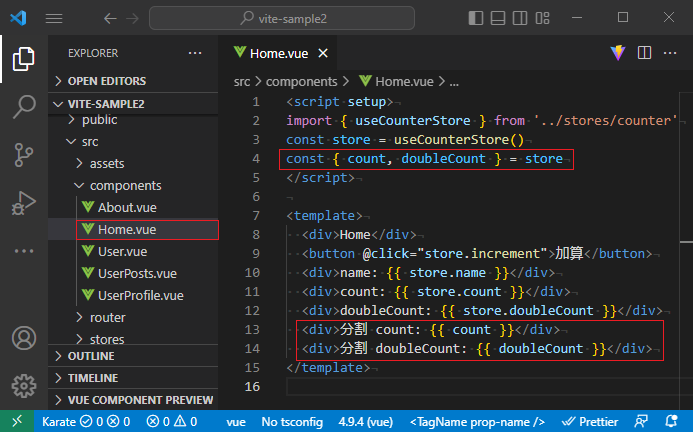Viewport: 693px width, 432px height.
Task: Select the Home.vue editor tab
Action: 279,54
